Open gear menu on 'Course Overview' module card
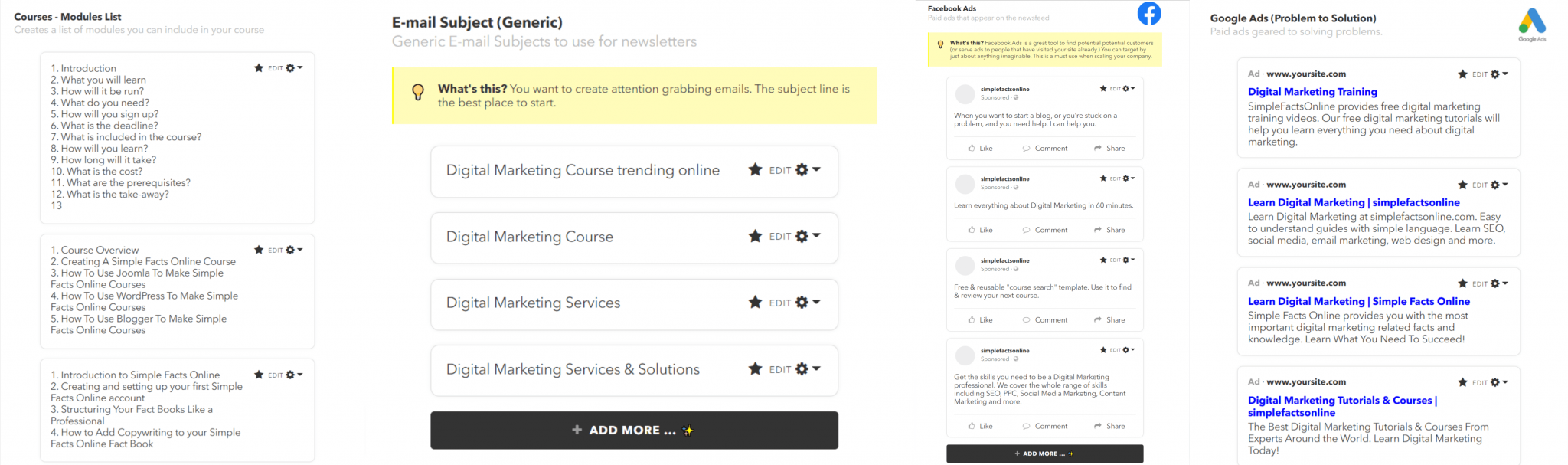The width and height of the screenshot is (1568, 465). [294, 250]
